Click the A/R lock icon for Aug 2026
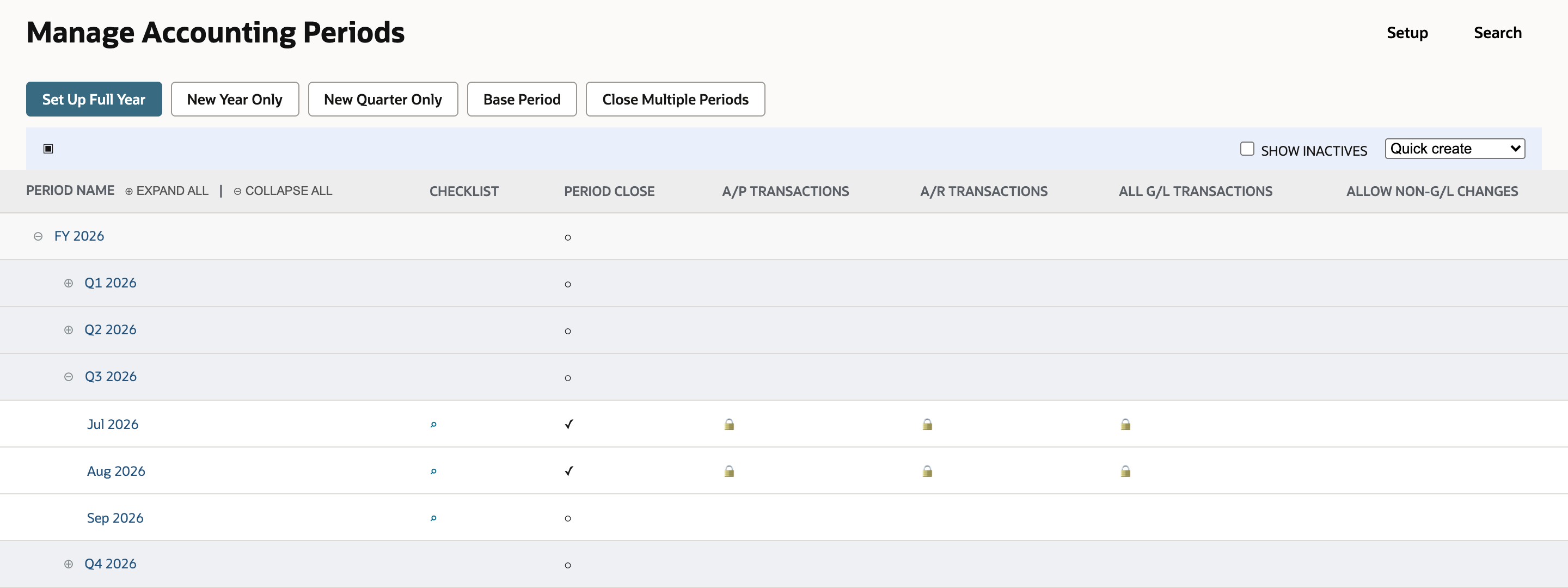Screen dimensions: 1568x588 tap(927, 471)
